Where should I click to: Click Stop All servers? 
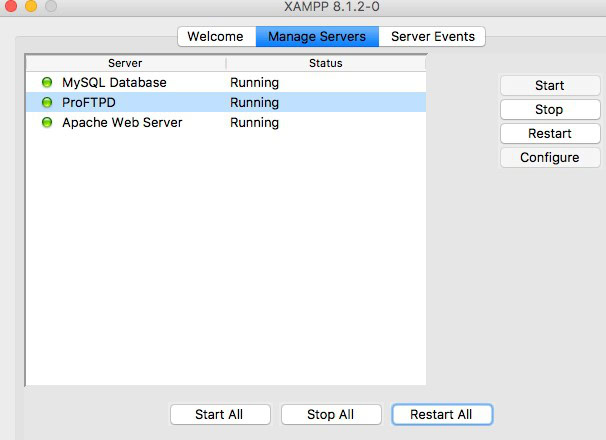(331, 414)
